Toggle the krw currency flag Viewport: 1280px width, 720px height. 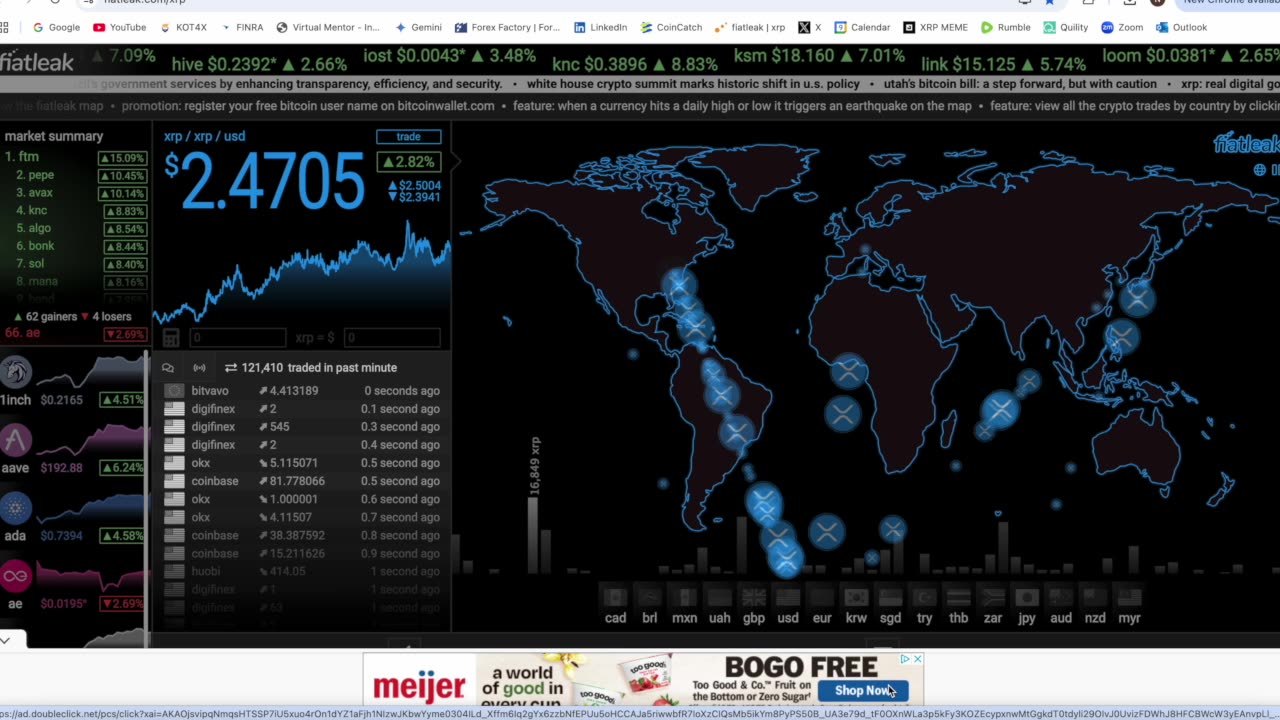(x=856, y=597)
